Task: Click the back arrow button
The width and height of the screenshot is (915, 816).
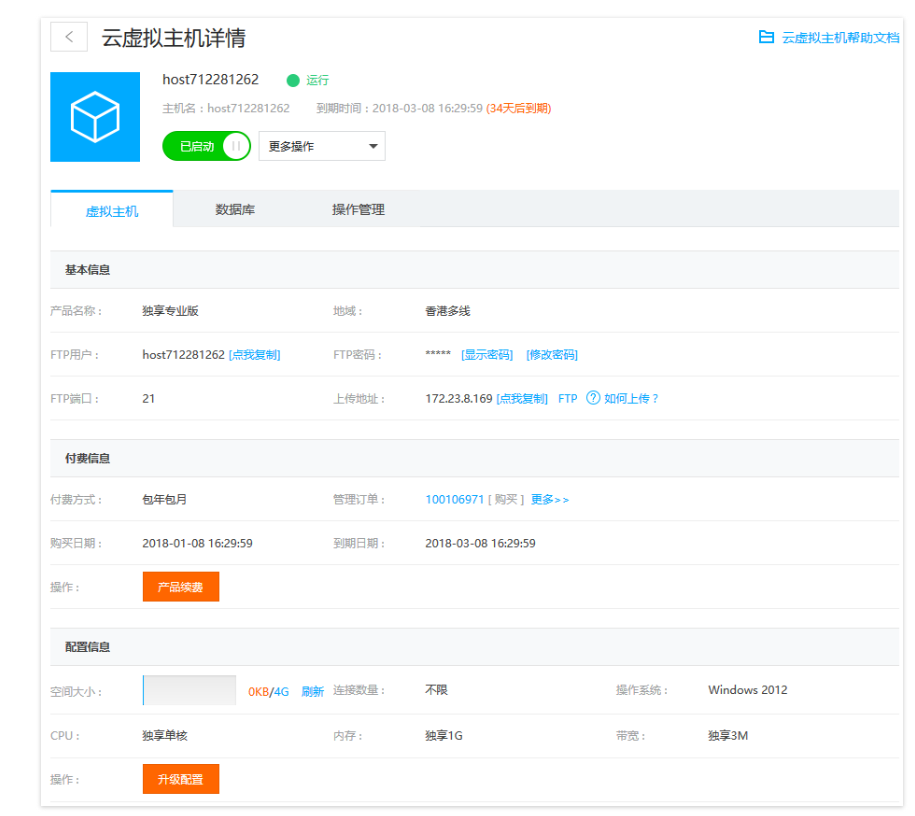Action: click(69, 37)
